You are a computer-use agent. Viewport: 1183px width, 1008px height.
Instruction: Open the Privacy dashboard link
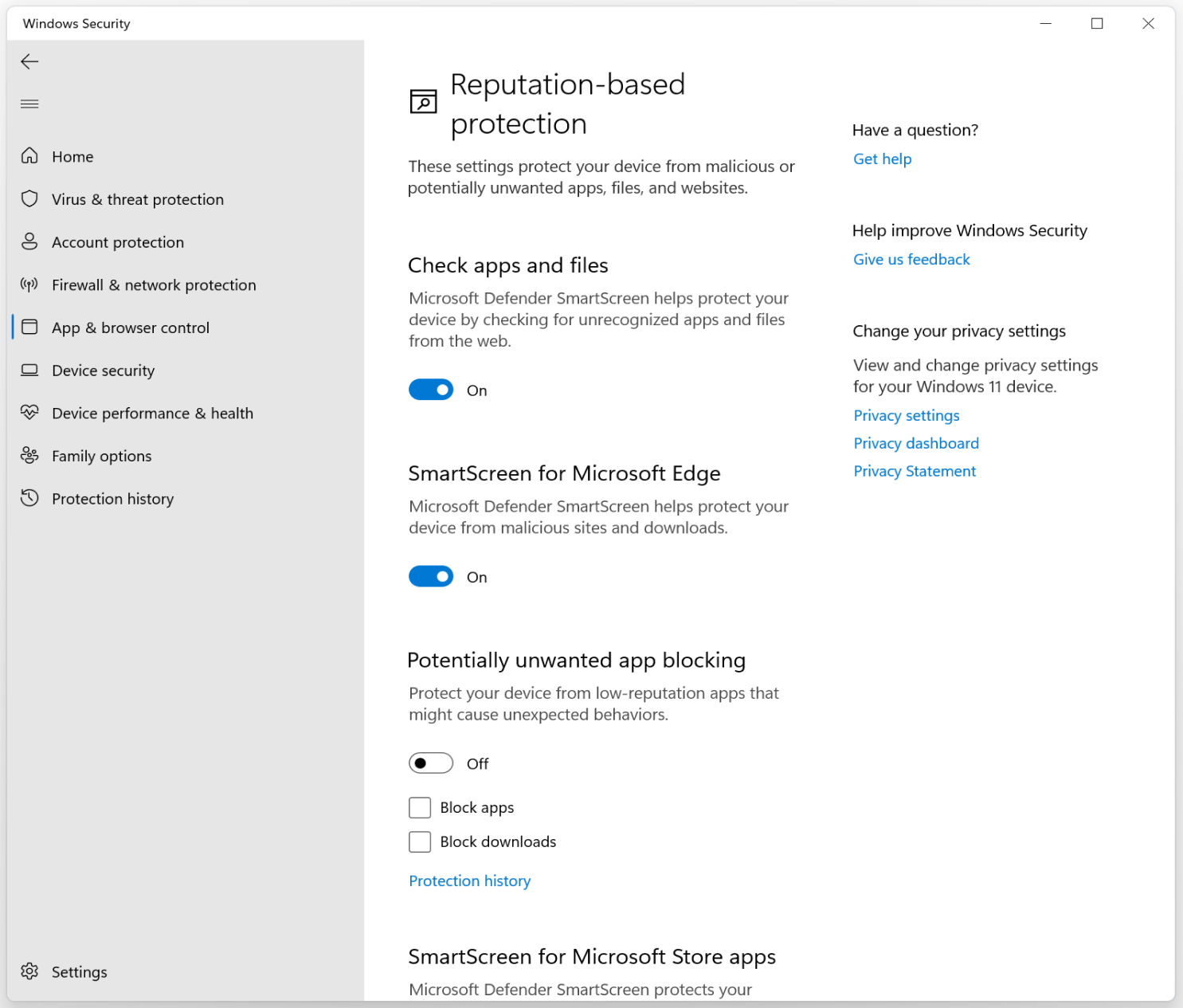(x=916, y=443)
